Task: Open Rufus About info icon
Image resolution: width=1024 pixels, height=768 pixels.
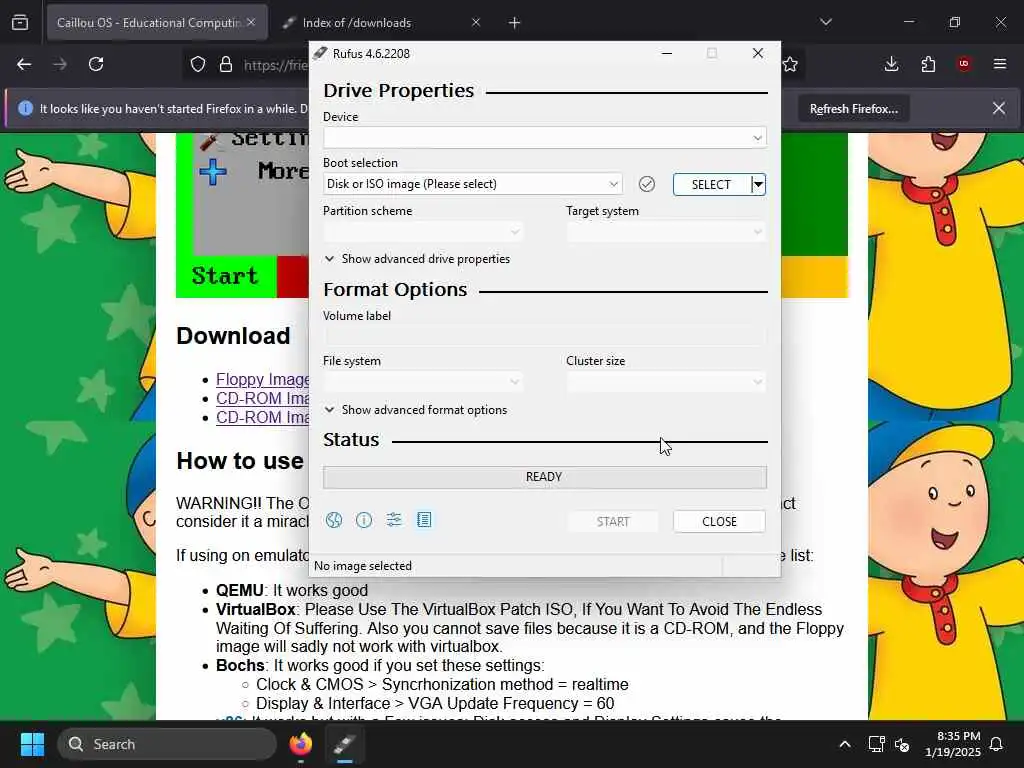Action: pos(364,520)
